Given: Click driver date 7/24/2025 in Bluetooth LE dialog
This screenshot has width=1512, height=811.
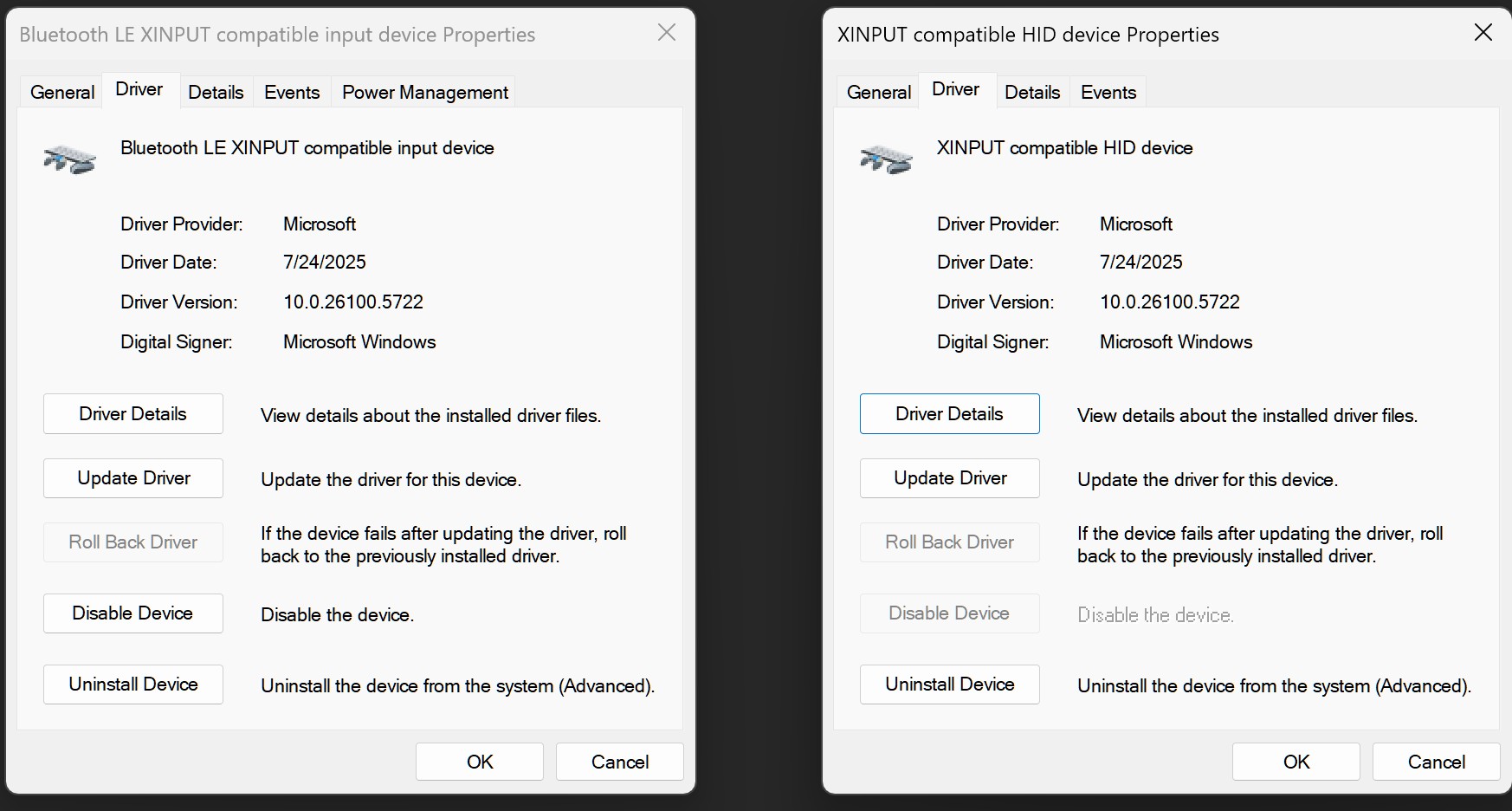Looking at the screenshot, I should click(x=325, y=263).
